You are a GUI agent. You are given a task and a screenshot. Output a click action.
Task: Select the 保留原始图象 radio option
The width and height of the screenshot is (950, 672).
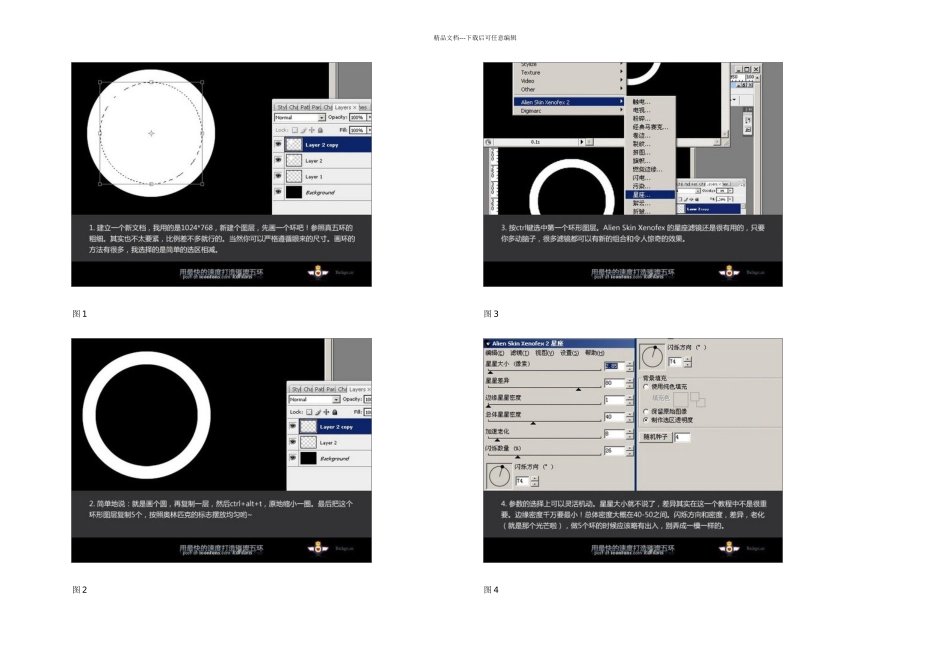646,411
